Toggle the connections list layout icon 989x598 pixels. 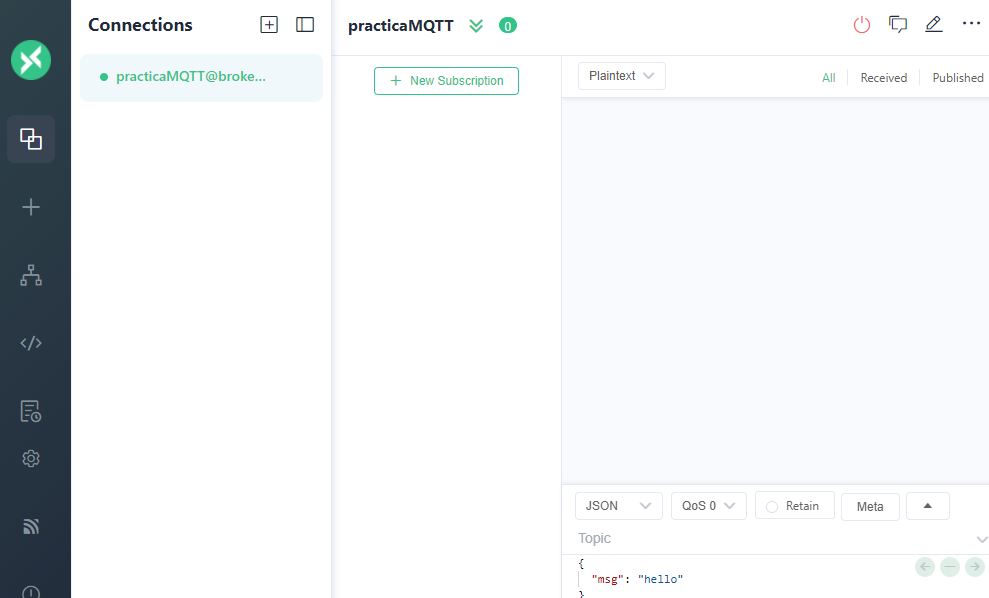pyautogui.click(x=305, y=25)
